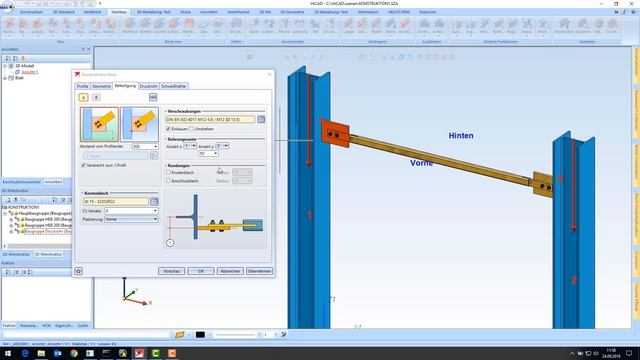Select Baugruppe Druckrohr tree row
The image size is (640, 360).
[48, 231]
